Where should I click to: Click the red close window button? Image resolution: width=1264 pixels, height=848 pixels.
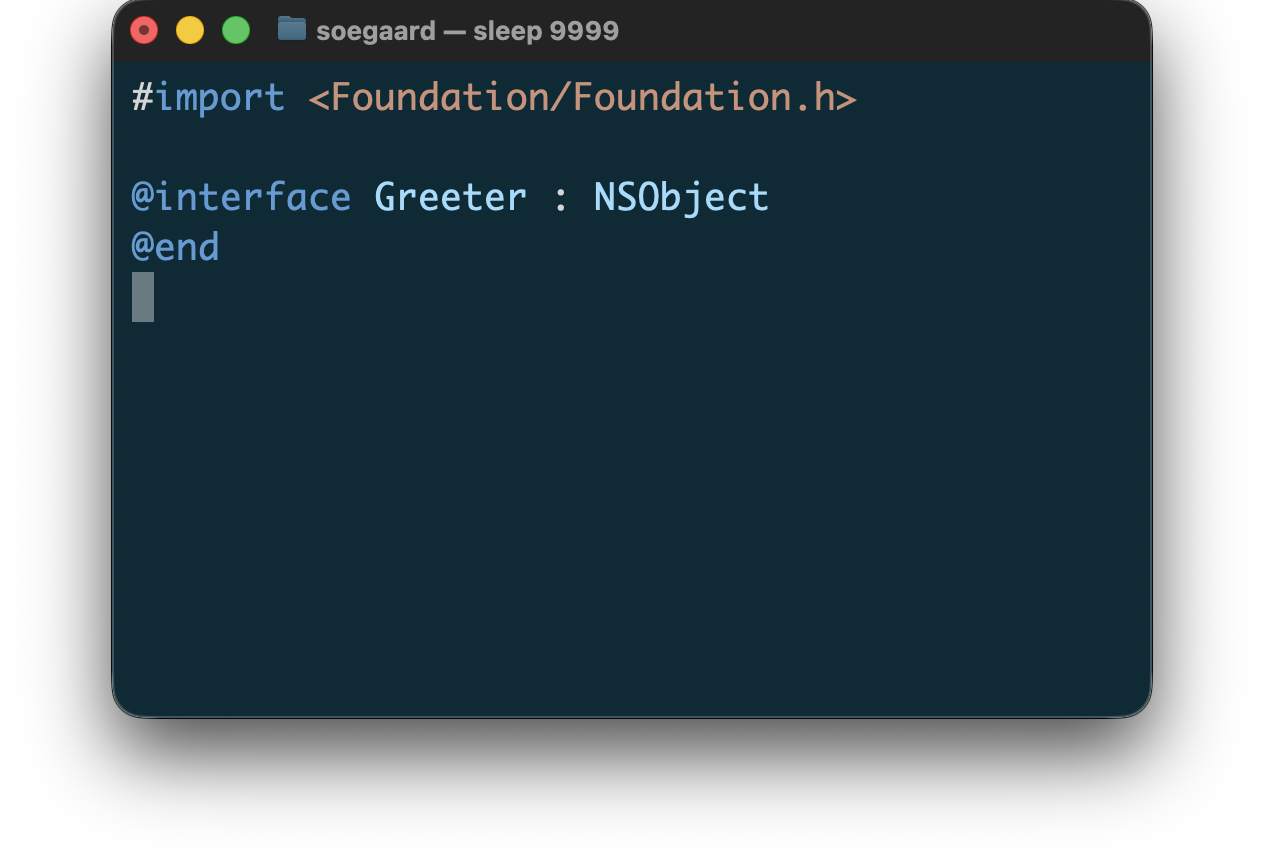(x=144, y=31)
